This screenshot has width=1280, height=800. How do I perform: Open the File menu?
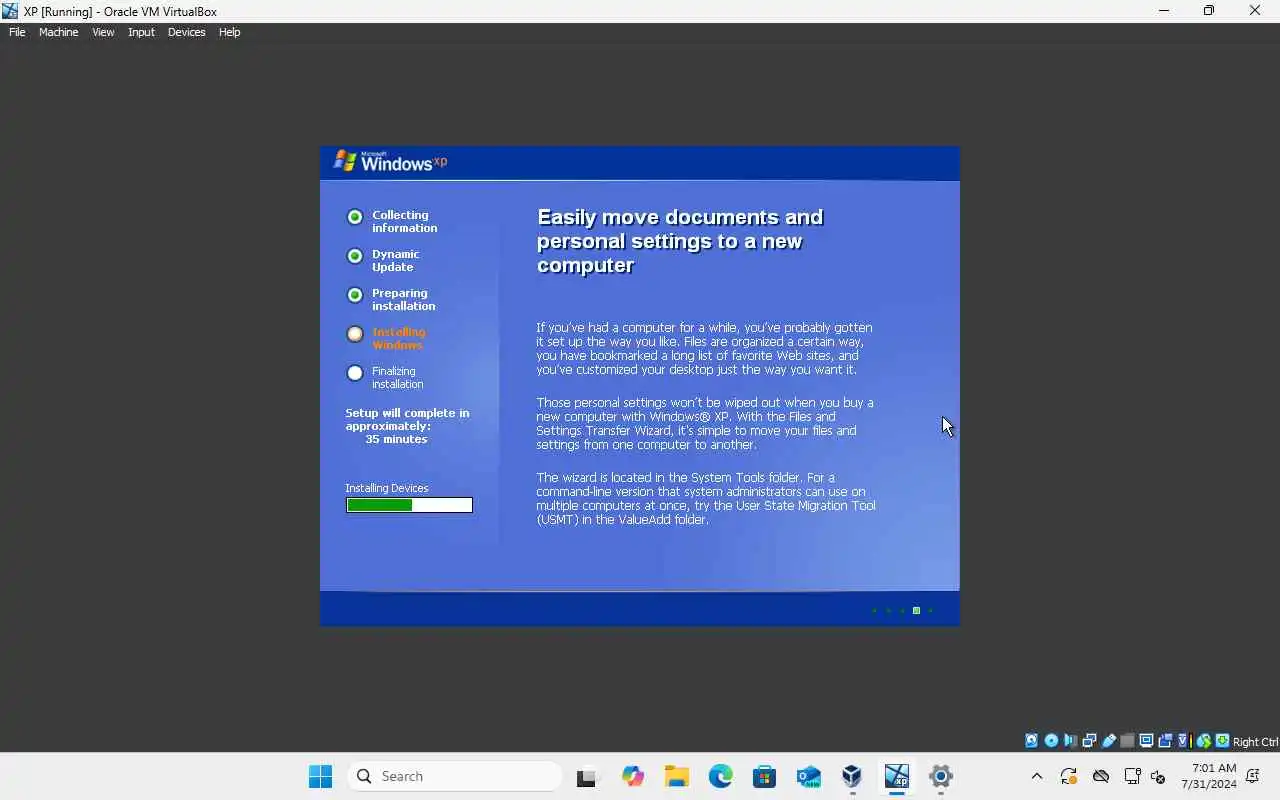point(17,32)
